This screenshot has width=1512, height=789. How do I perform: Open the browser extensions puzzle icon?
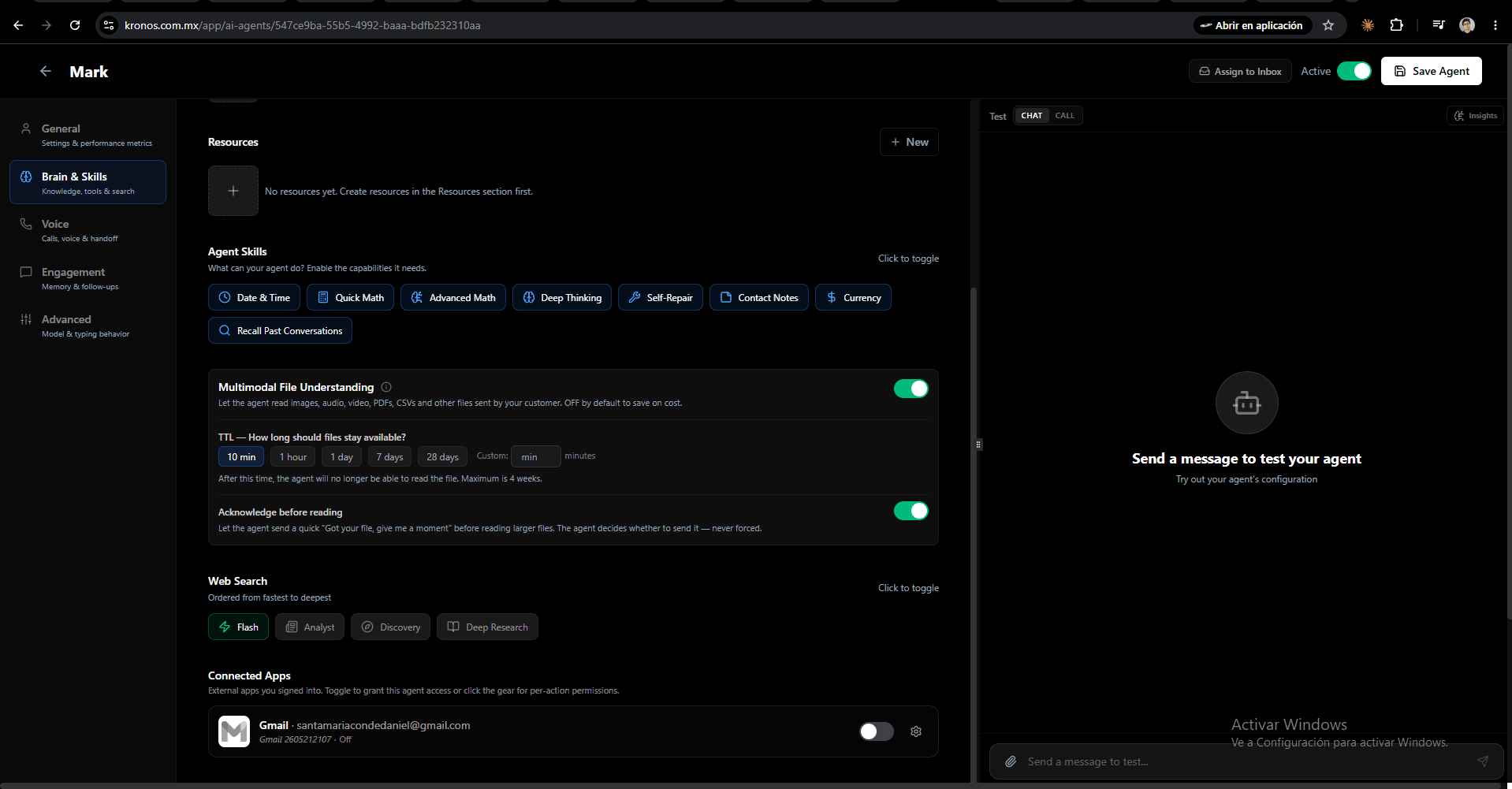point(1396,25)
